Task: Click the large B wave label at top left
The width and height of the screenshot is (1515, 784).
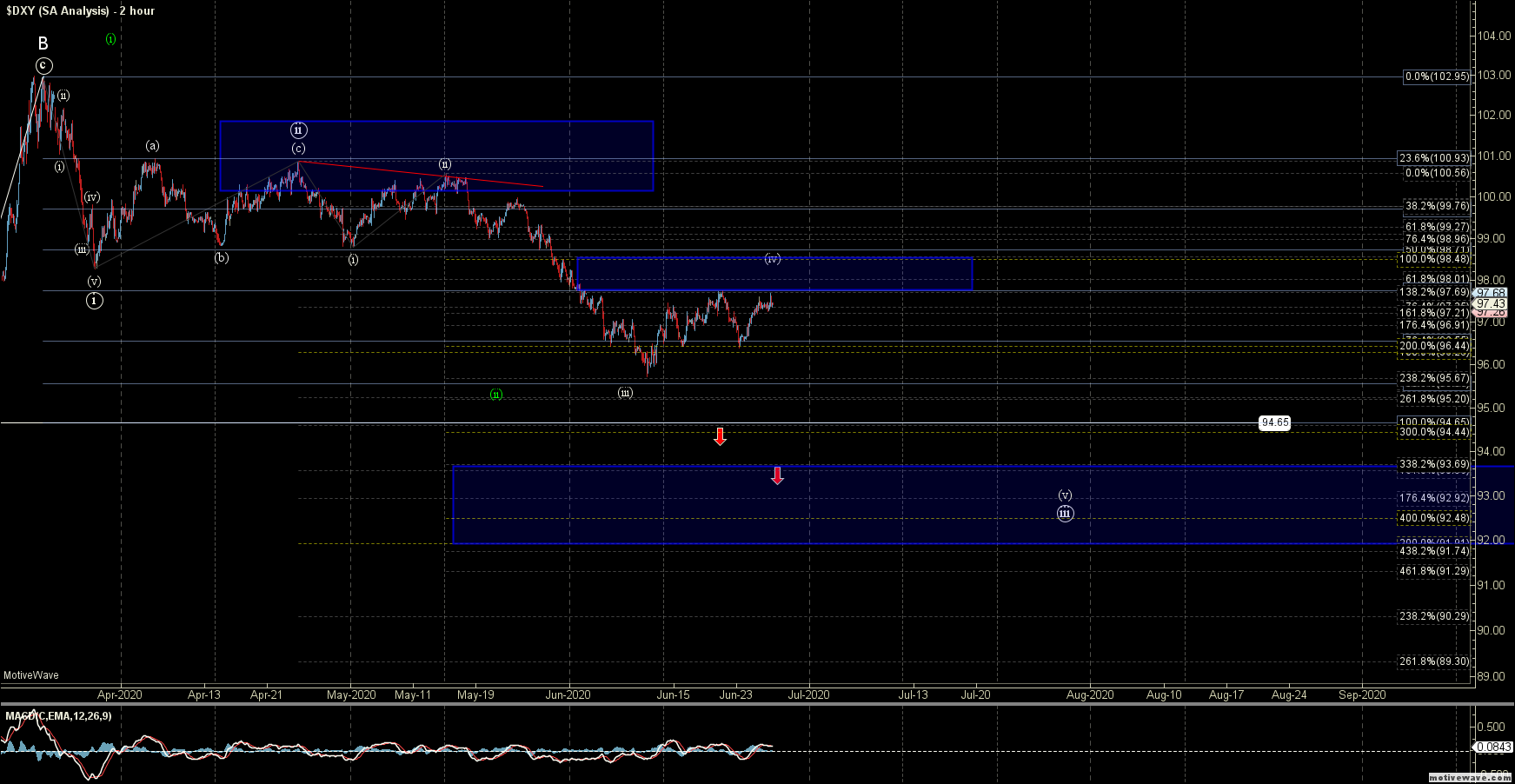Action: 43,43
